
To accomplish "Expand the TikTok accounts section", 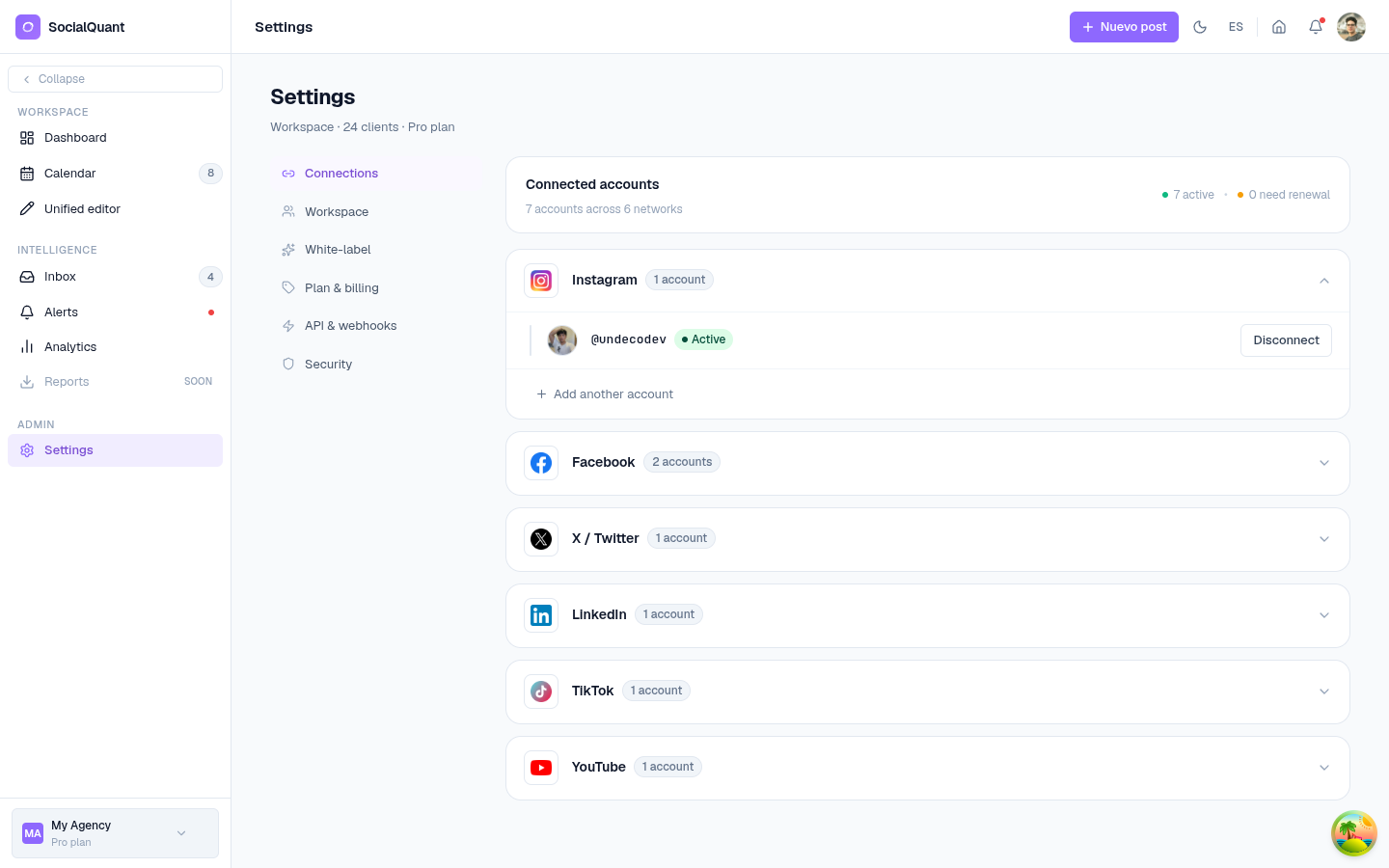I will pyautogui.click(x=1324, y=692).
